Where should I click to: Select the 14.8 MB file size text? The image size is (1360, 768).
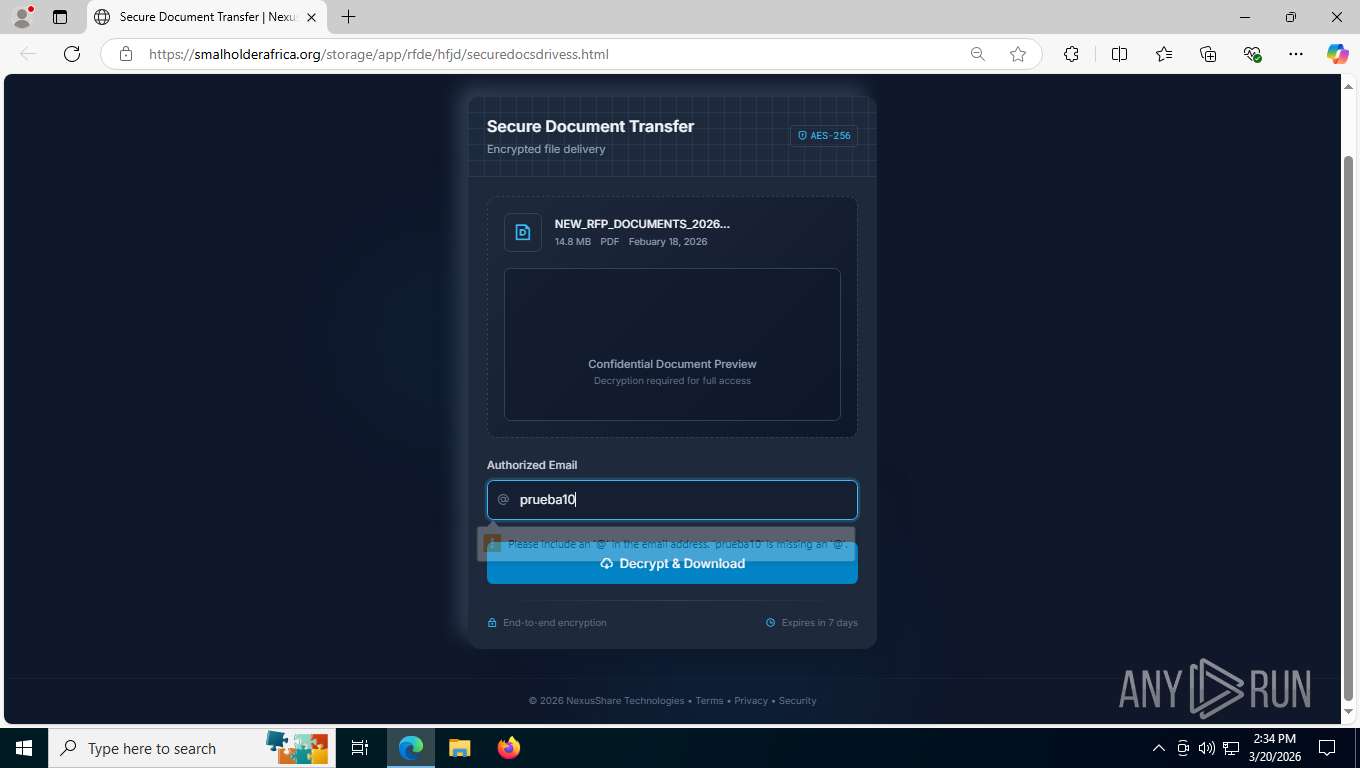tap(573, 242)
